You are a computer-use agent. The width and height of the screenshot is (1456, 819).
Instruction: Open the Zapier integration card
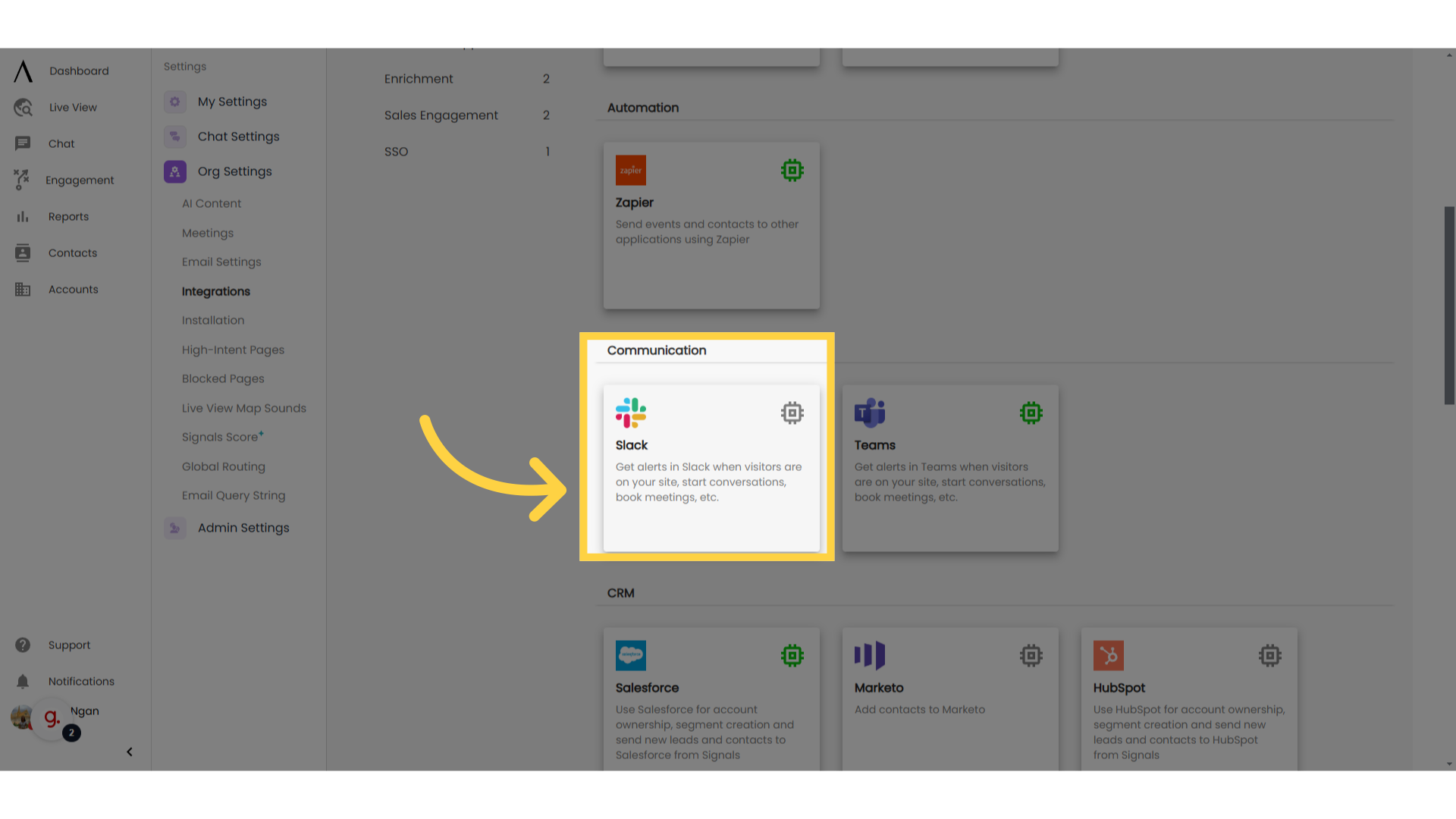tap(711, 226)
